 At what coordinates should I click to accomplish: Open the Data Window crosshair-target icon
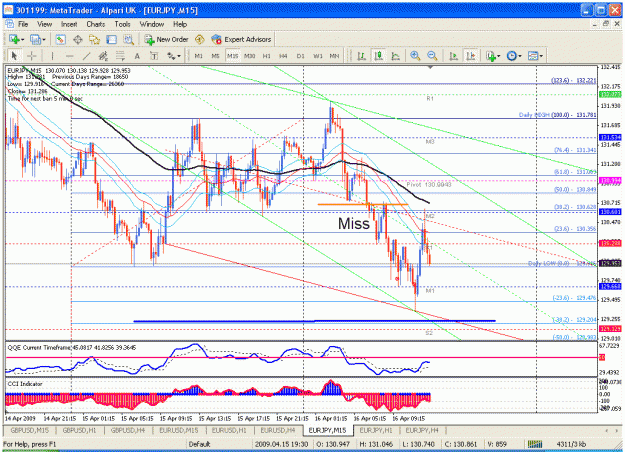pyautogui.click(x=78, y=39)
